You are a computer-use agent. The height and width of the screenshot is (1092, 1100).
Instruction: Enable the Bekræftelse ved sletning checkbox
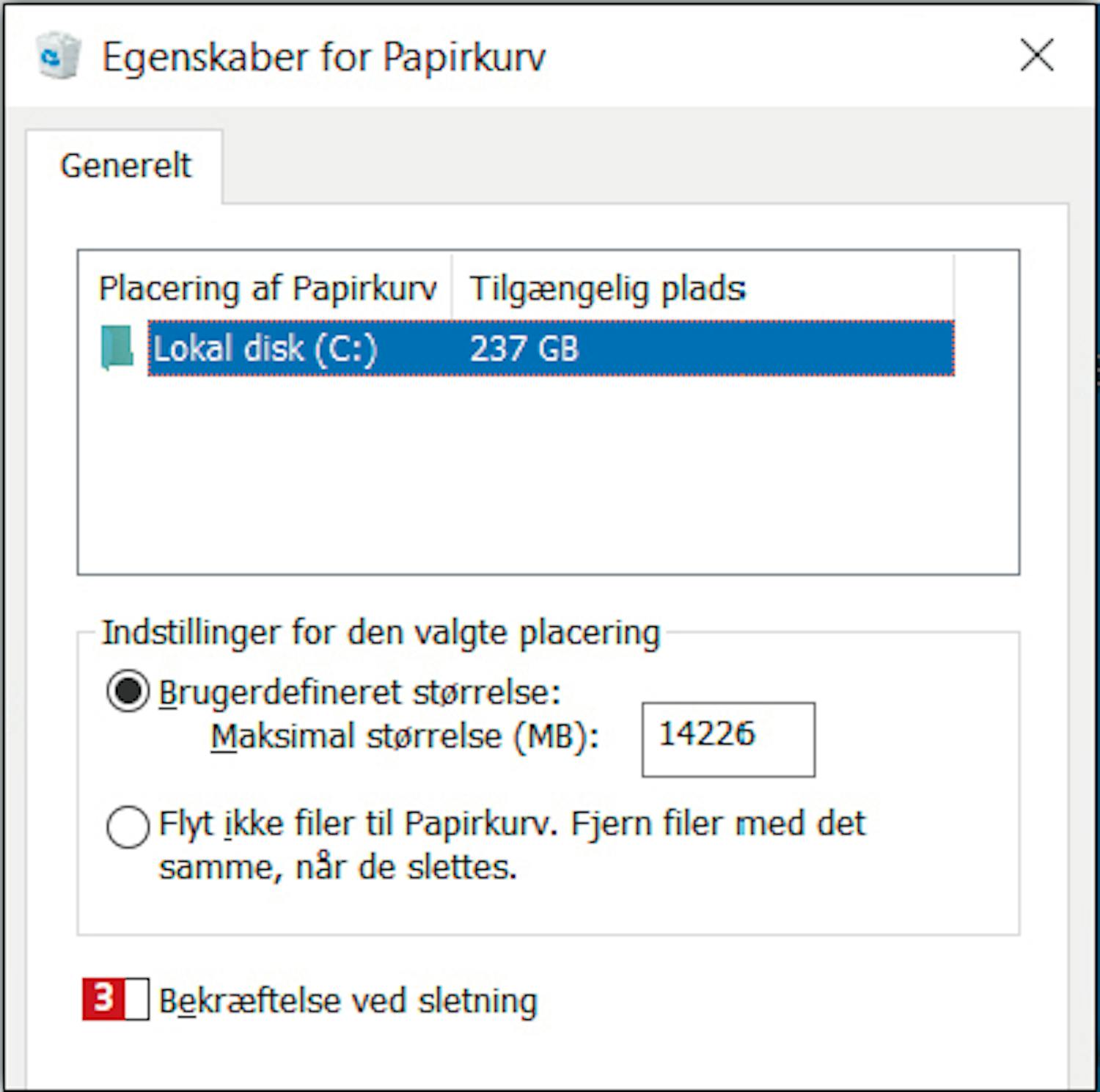[x=136, y=999]
